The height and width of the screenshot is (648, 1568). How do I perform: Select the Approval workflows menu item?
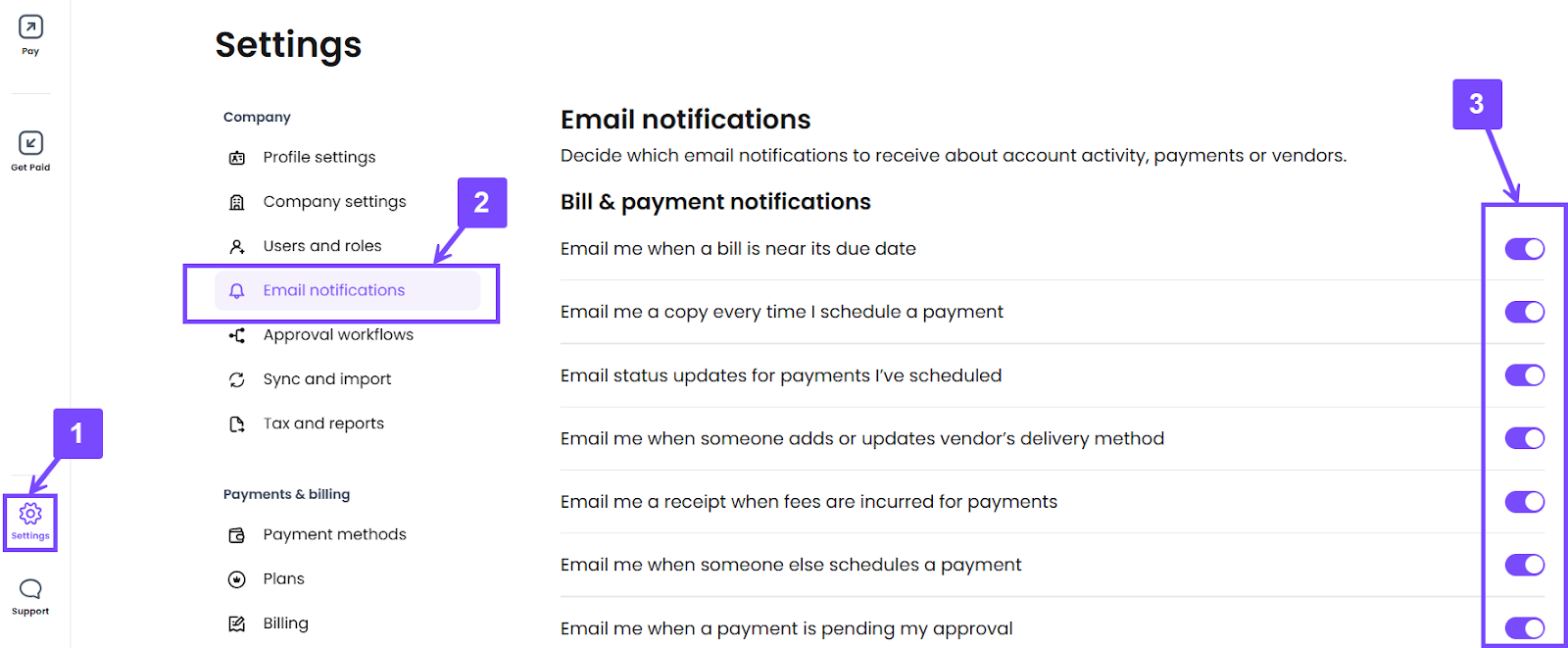(x=337, y=334)
